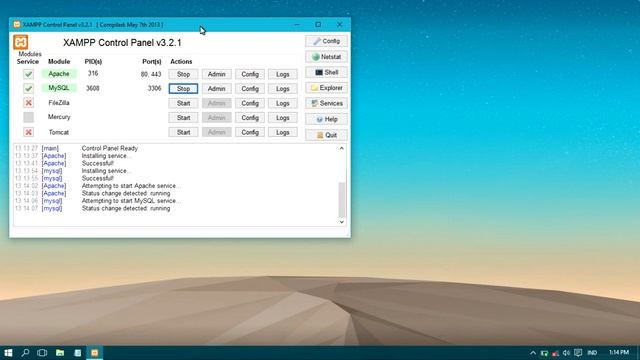Click the IND language indicator
The width and height of the screenshot is (640, 360).
coord(592,353)
